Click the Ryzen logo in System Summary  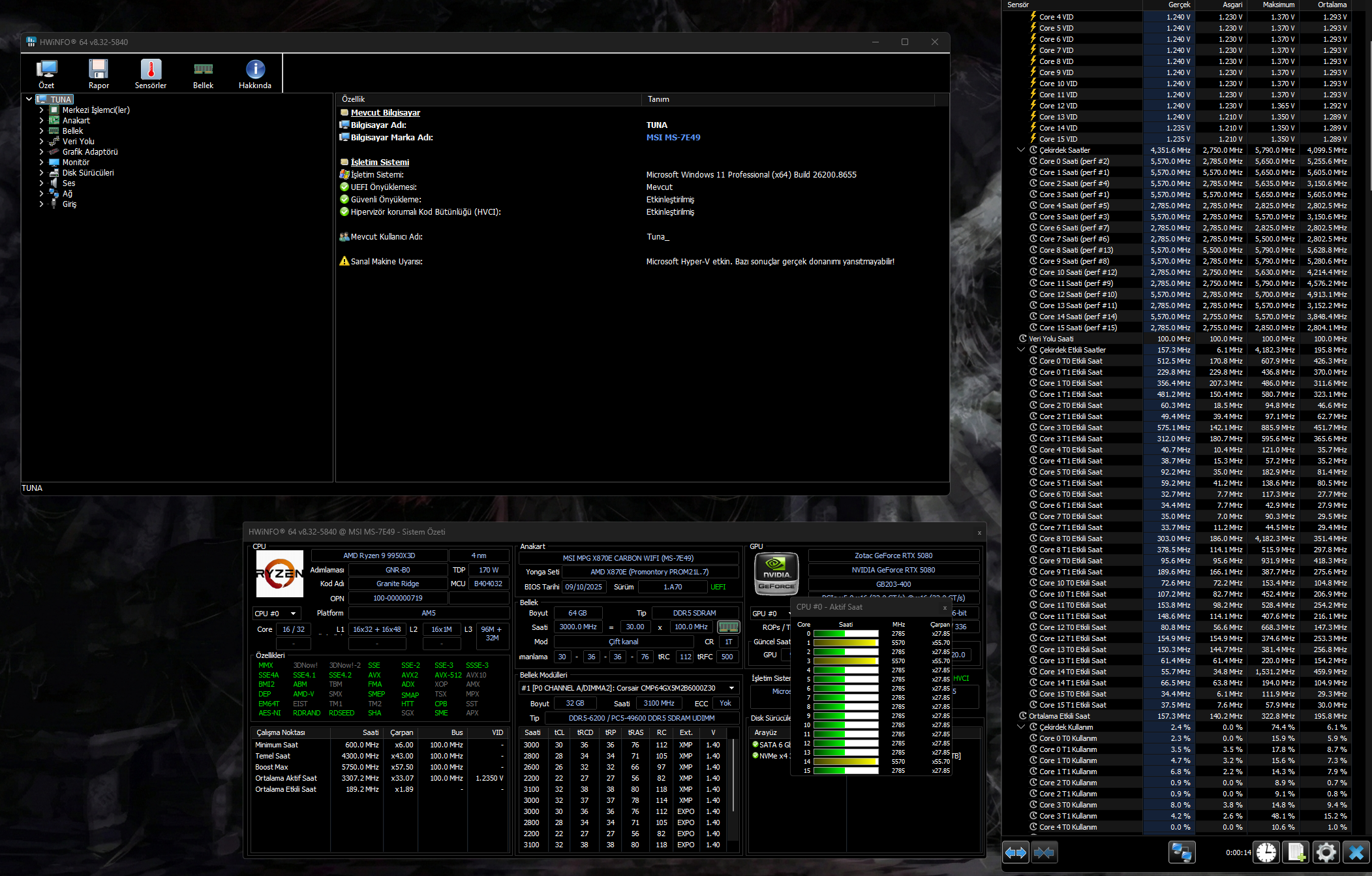[279, 574]
